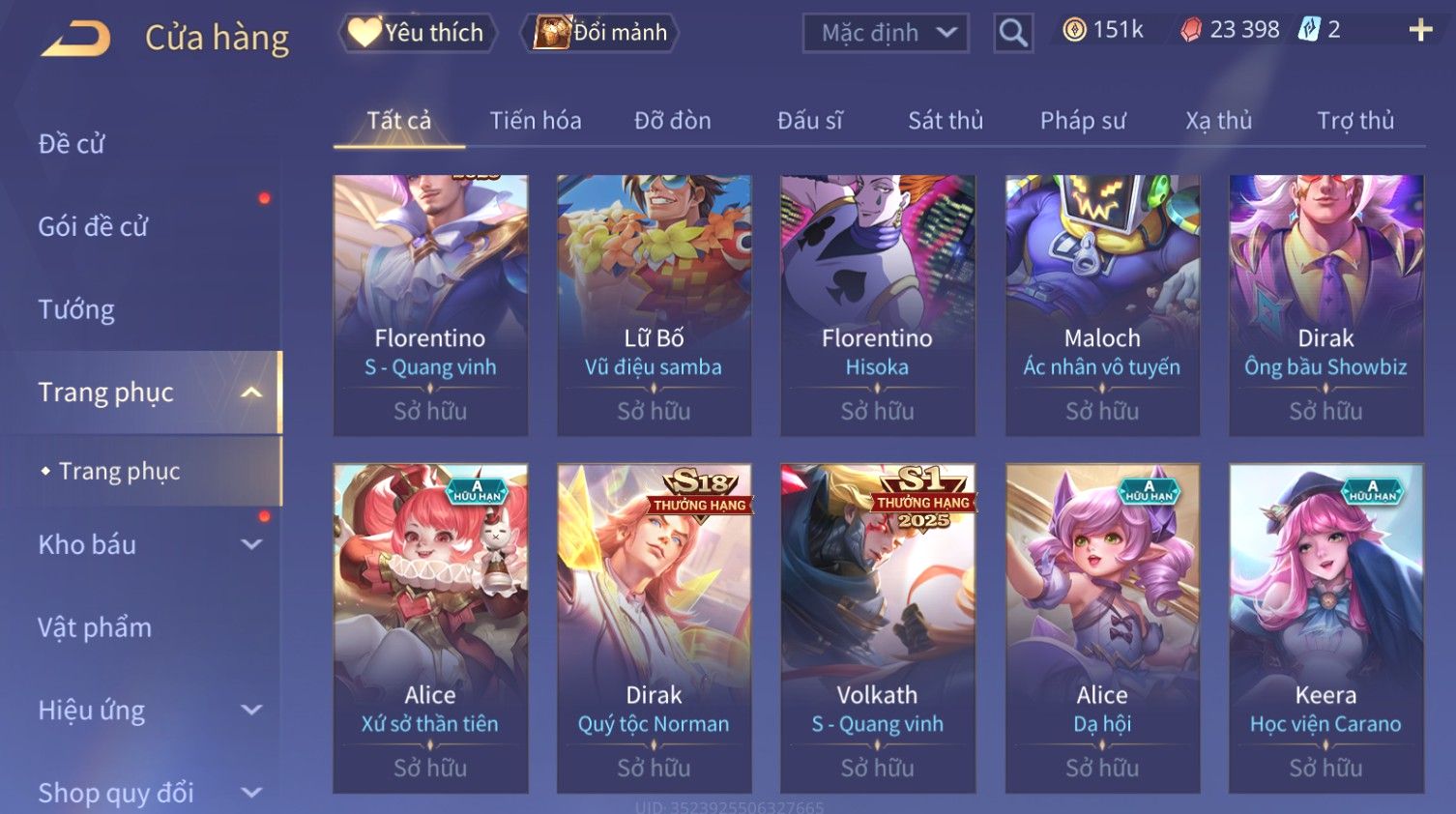Select Keera Học viện Carano skin

pos(1325,627)
